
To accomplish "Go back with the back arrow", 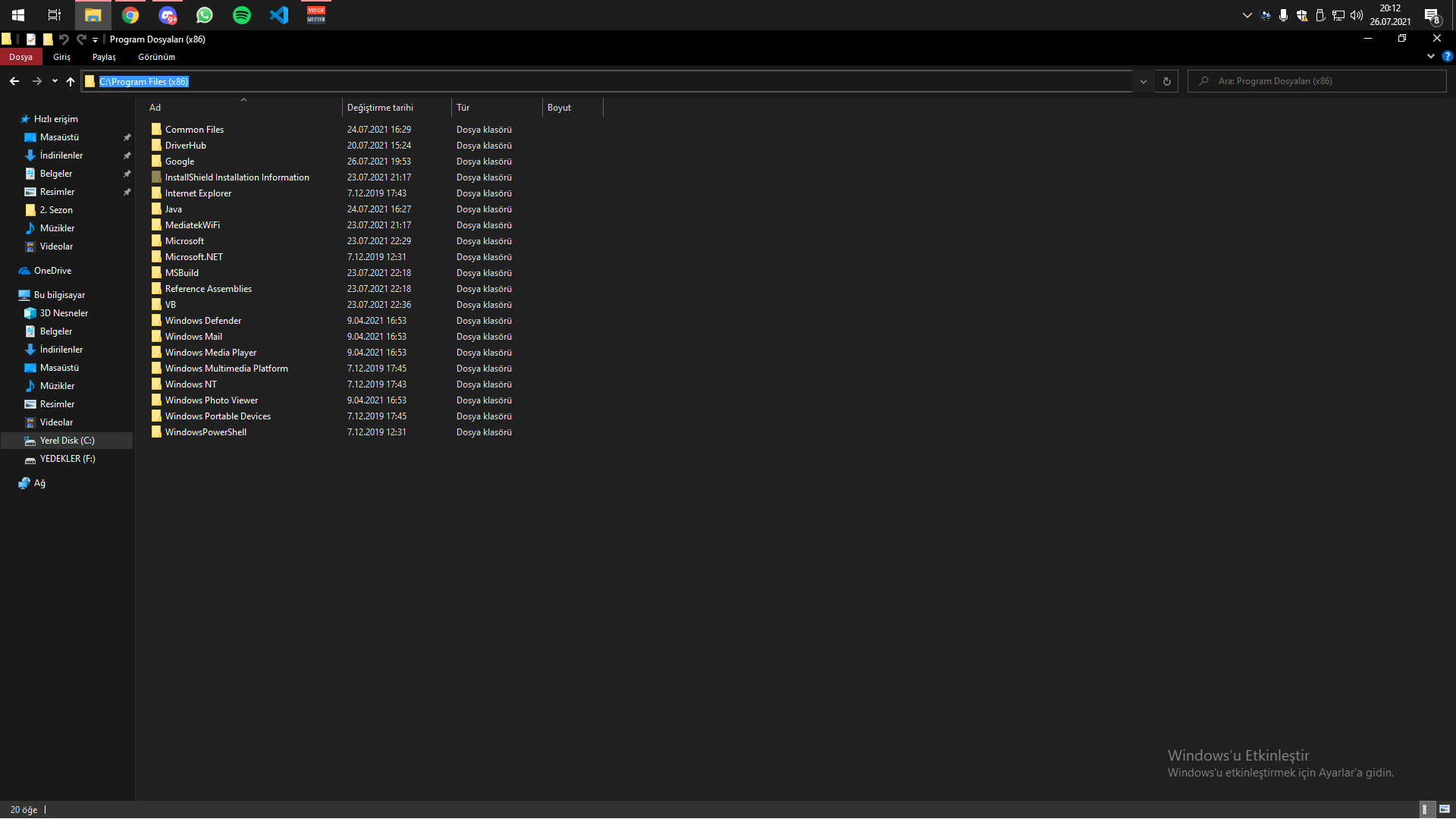I will (x=14, y=81).
